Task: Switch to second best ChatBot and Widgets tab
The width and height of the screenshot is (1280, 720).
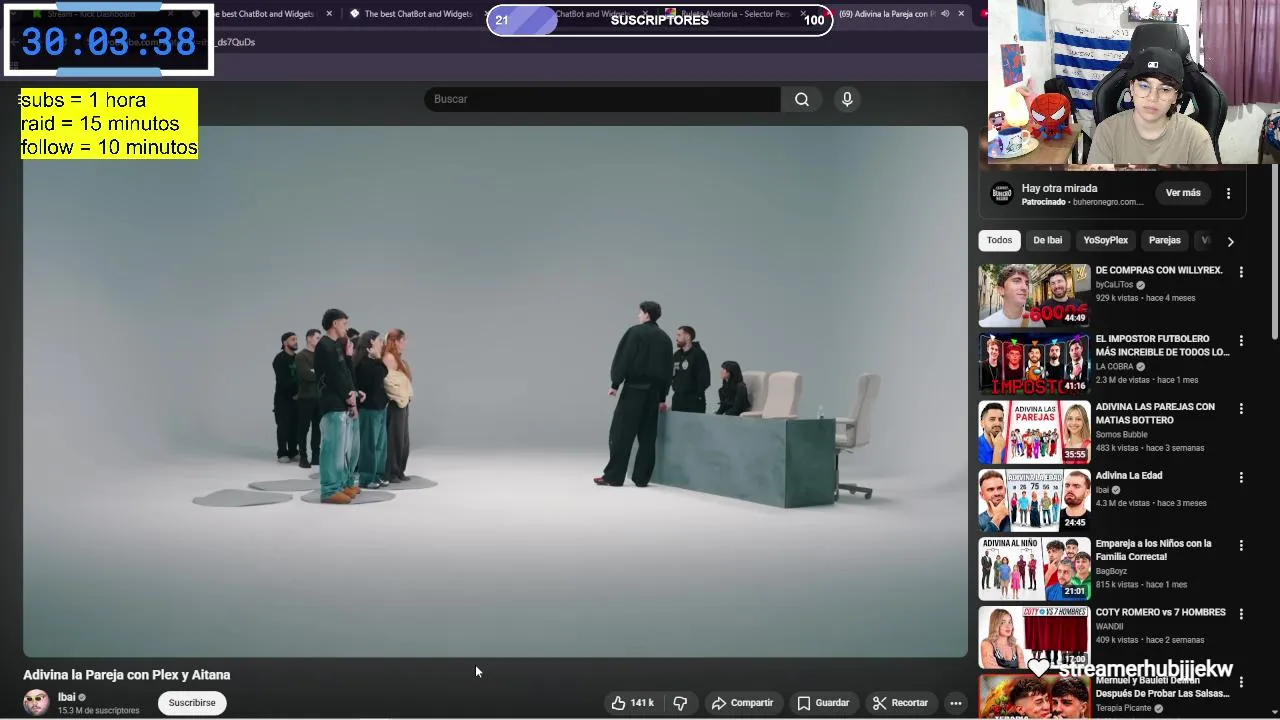Action: (x=418, y=14)
